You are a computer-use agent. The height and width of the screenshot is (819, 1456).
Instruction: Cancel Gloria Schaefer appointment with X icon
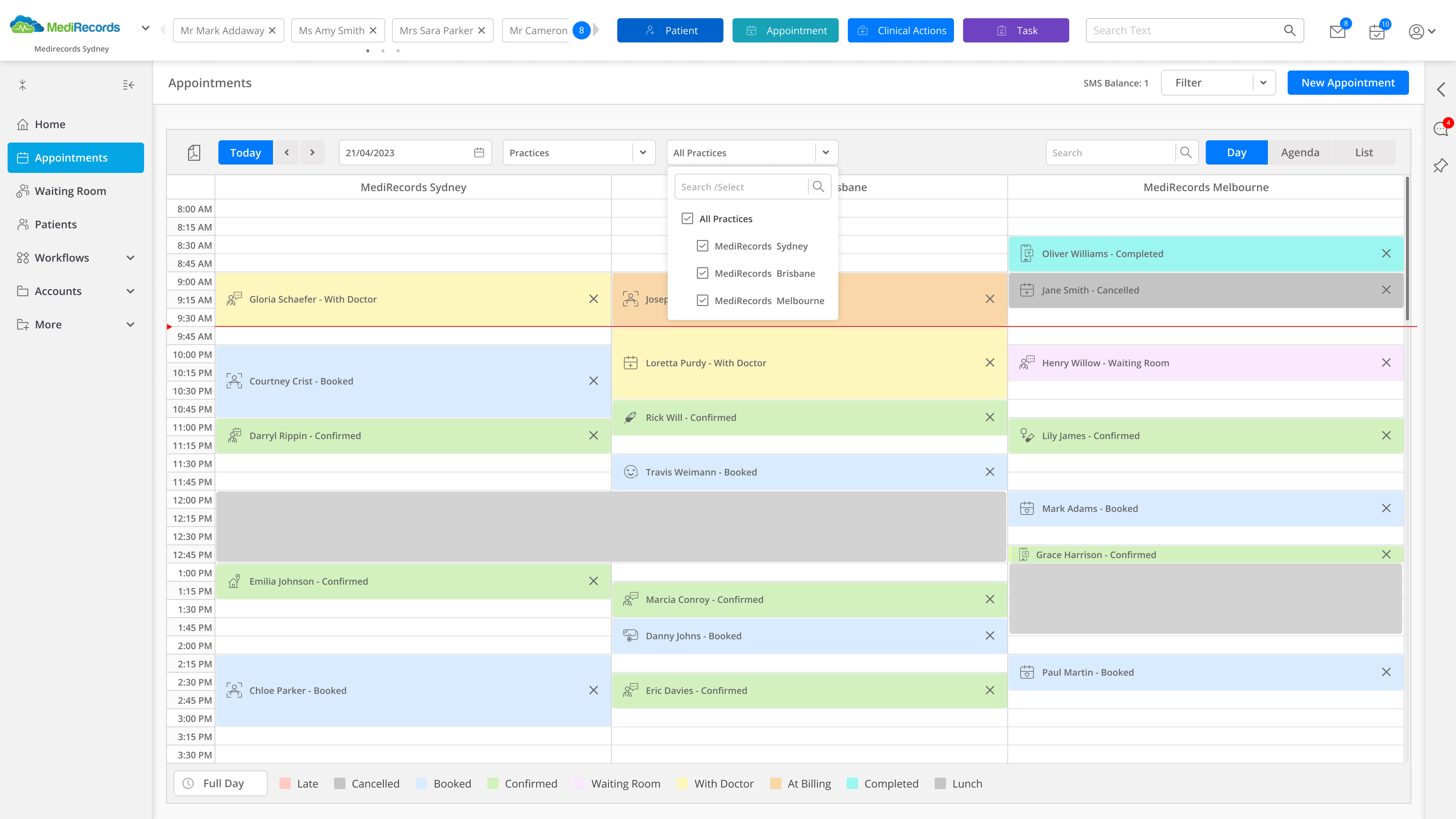pos(593,299)
